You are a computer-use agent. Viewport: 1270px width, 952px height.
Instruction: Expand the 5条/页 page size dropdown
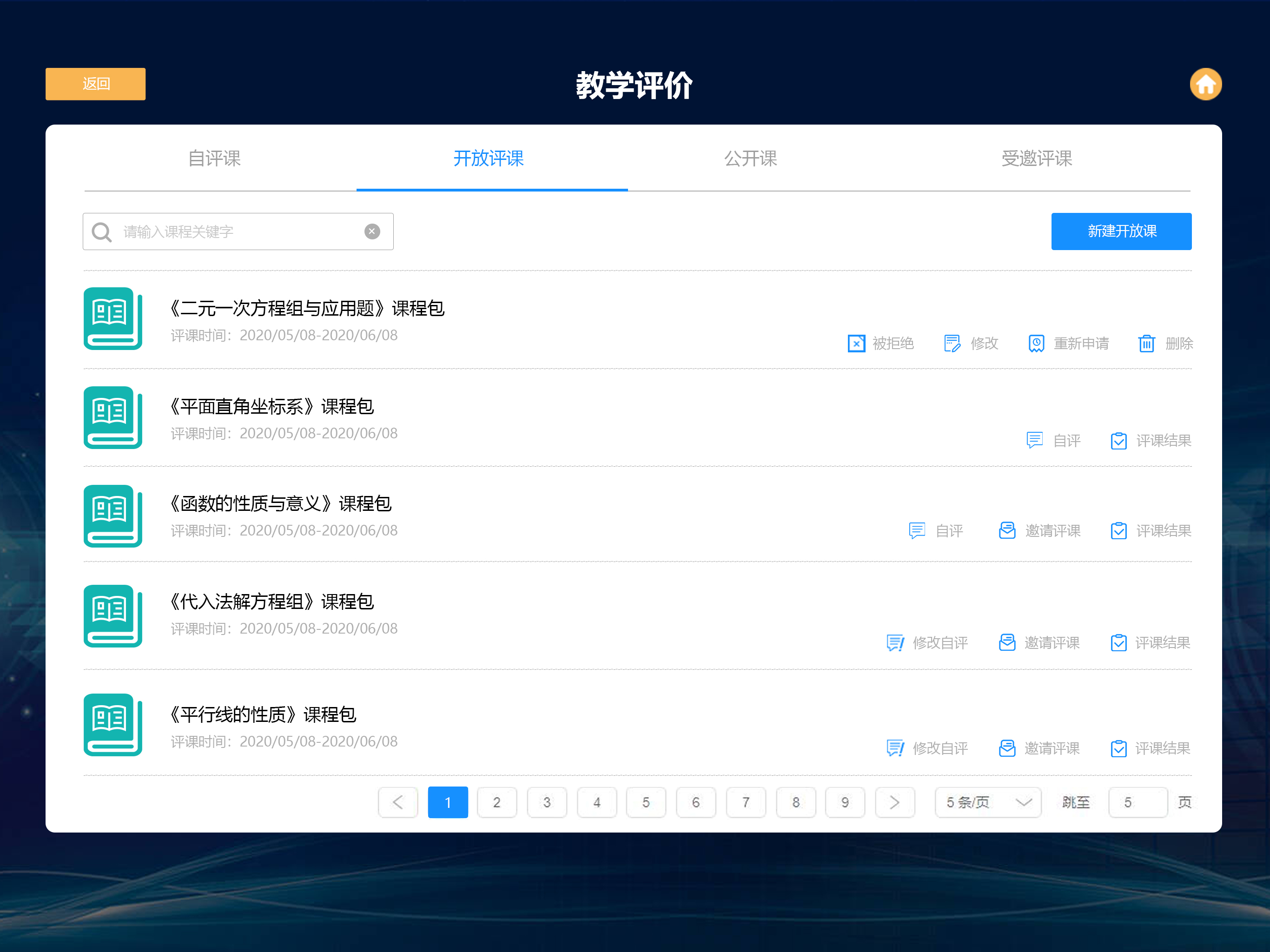[987, 802]
